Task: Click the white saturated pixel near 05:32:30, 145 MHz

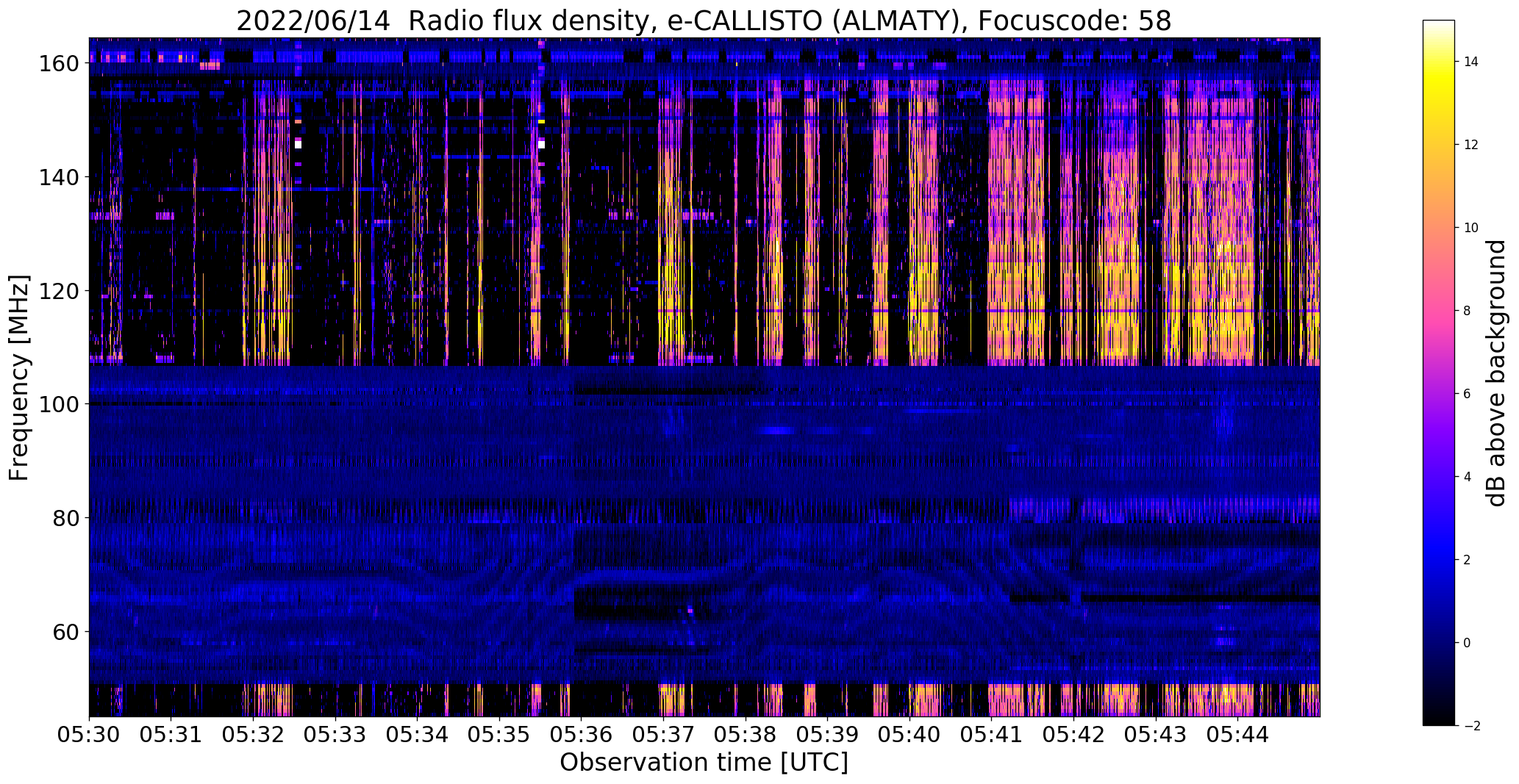Action: [298, 145]
